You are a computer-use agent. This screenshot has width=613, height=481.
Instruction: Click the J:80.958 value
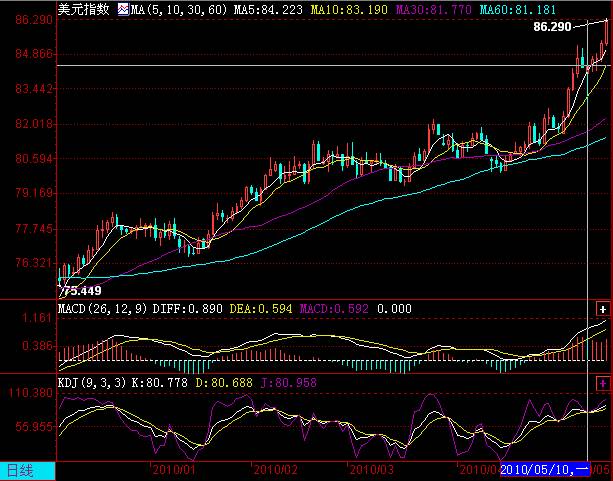pos(289,382)
